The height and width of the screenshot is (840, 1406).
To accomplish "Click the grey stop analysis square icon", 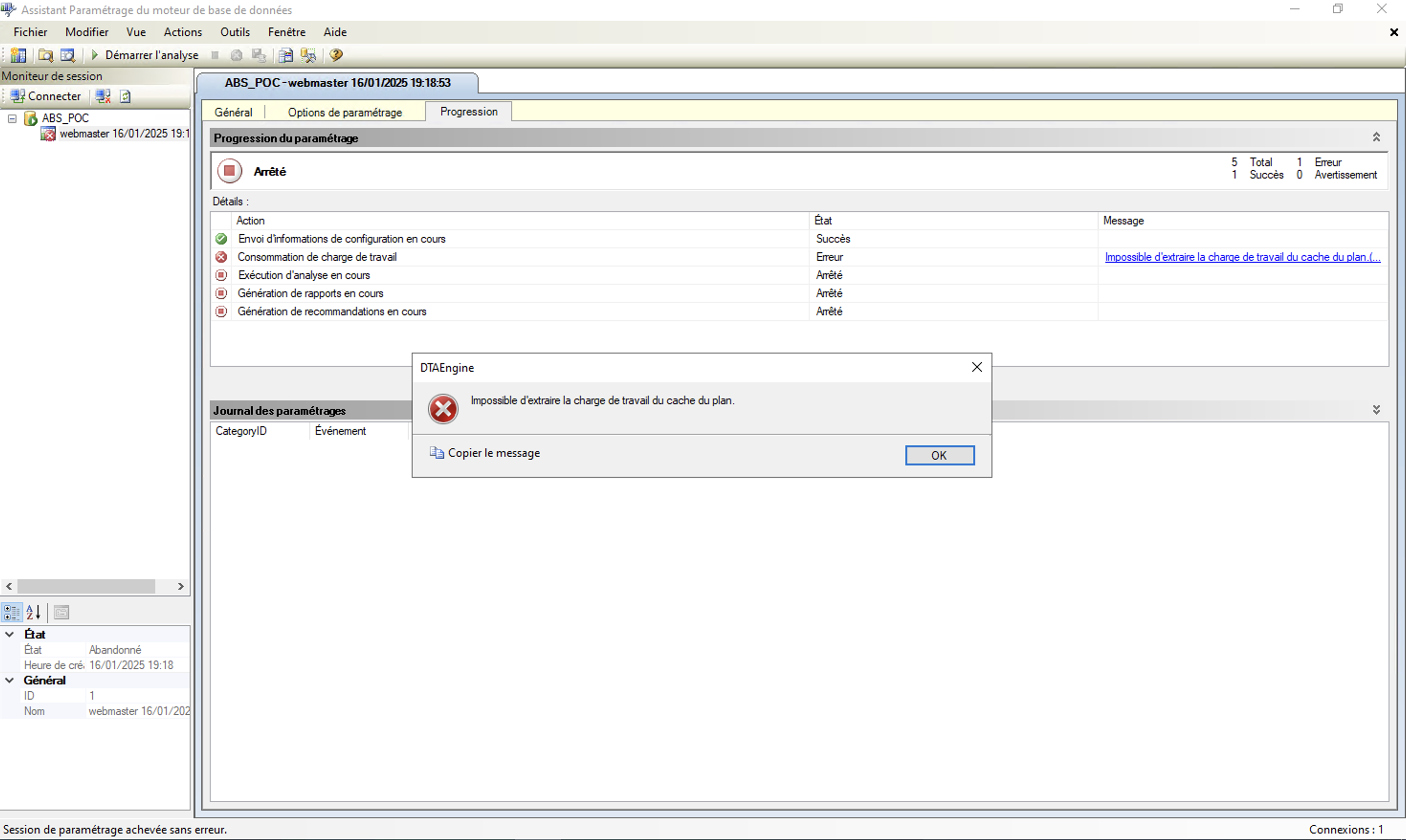I will coord(214,55).
